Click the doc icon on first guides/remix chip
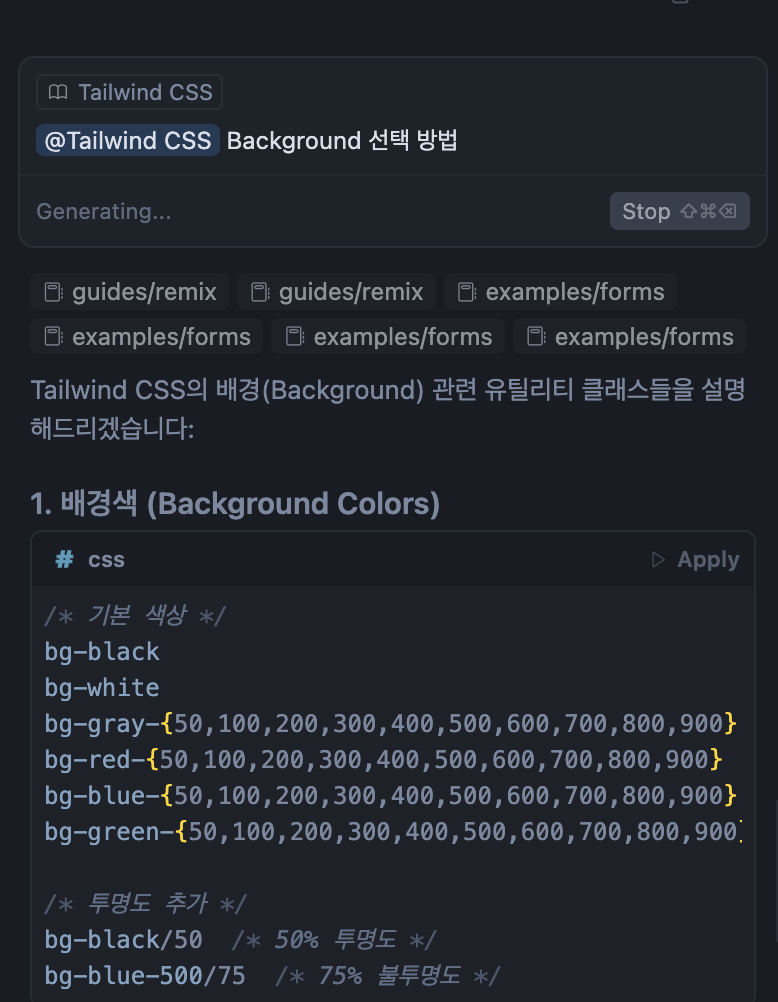 point(53,293)
